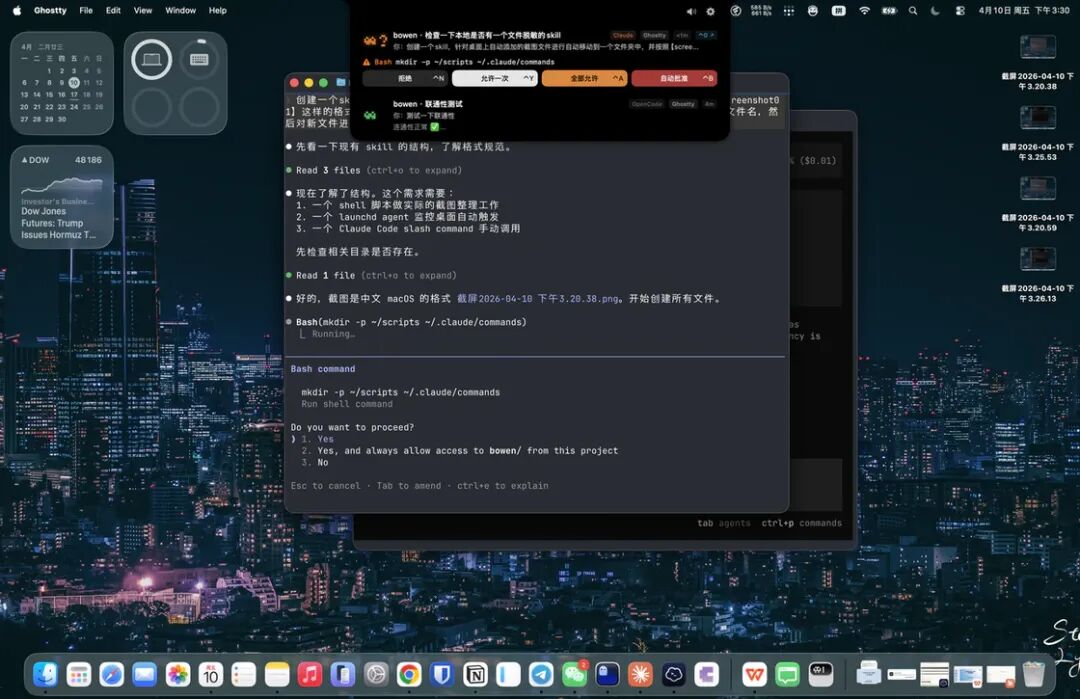
Task: Toggle Focus moon icon in menu bar
Action: [935, 10]
